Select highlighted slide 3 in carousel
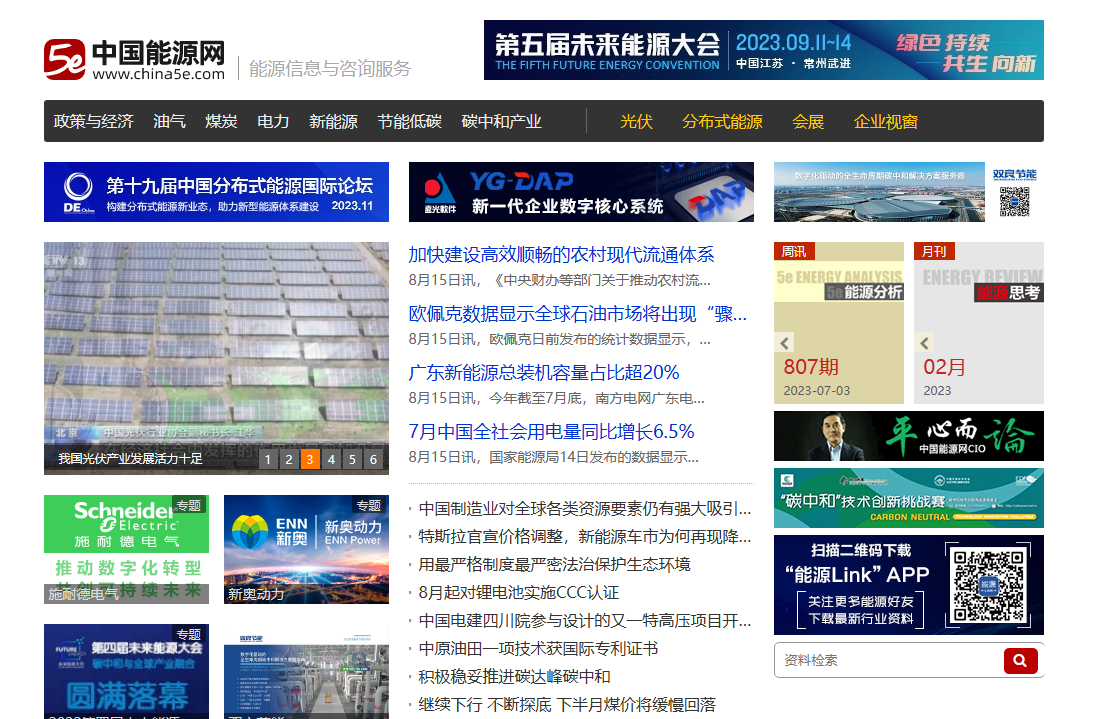The width and height of the screenshot is (1107, 719). (309, 459)
